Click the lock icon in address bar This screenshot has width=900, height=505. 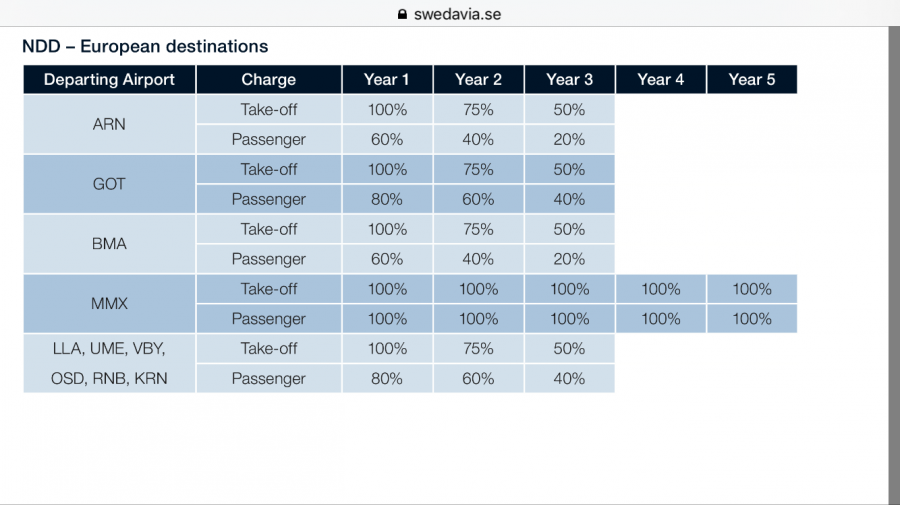pos(403,14)
